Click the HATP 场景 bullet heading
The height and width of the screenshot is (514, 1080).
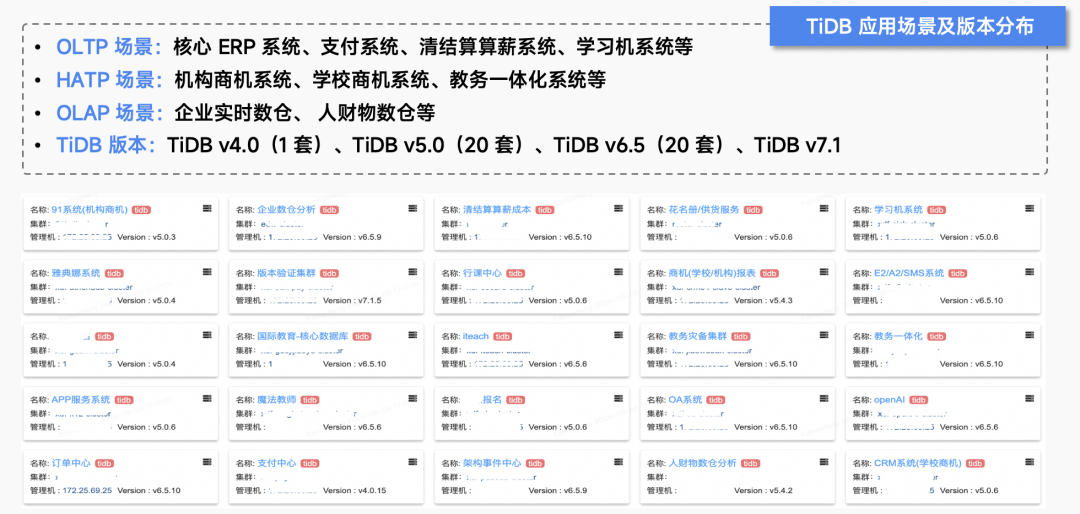point(108,80)
